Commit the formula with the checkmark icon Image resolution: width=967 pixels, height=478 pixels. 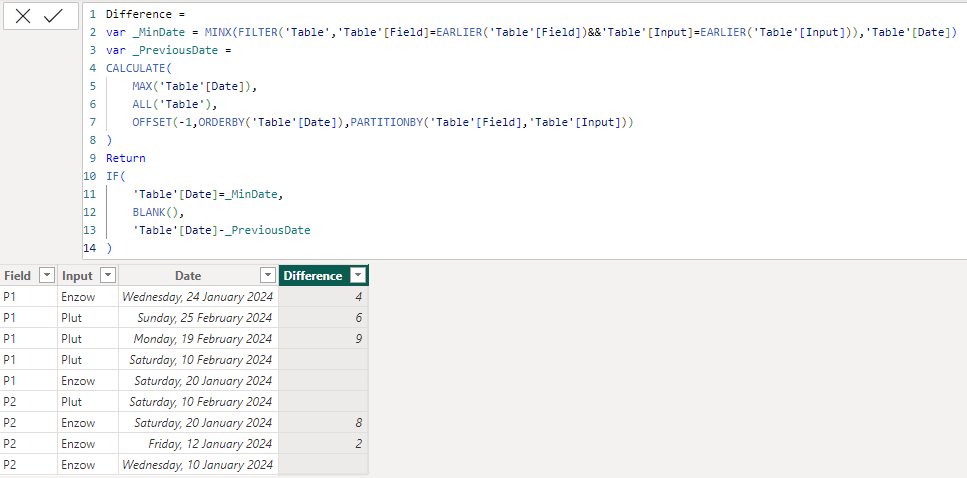click(x=54, y=17)
